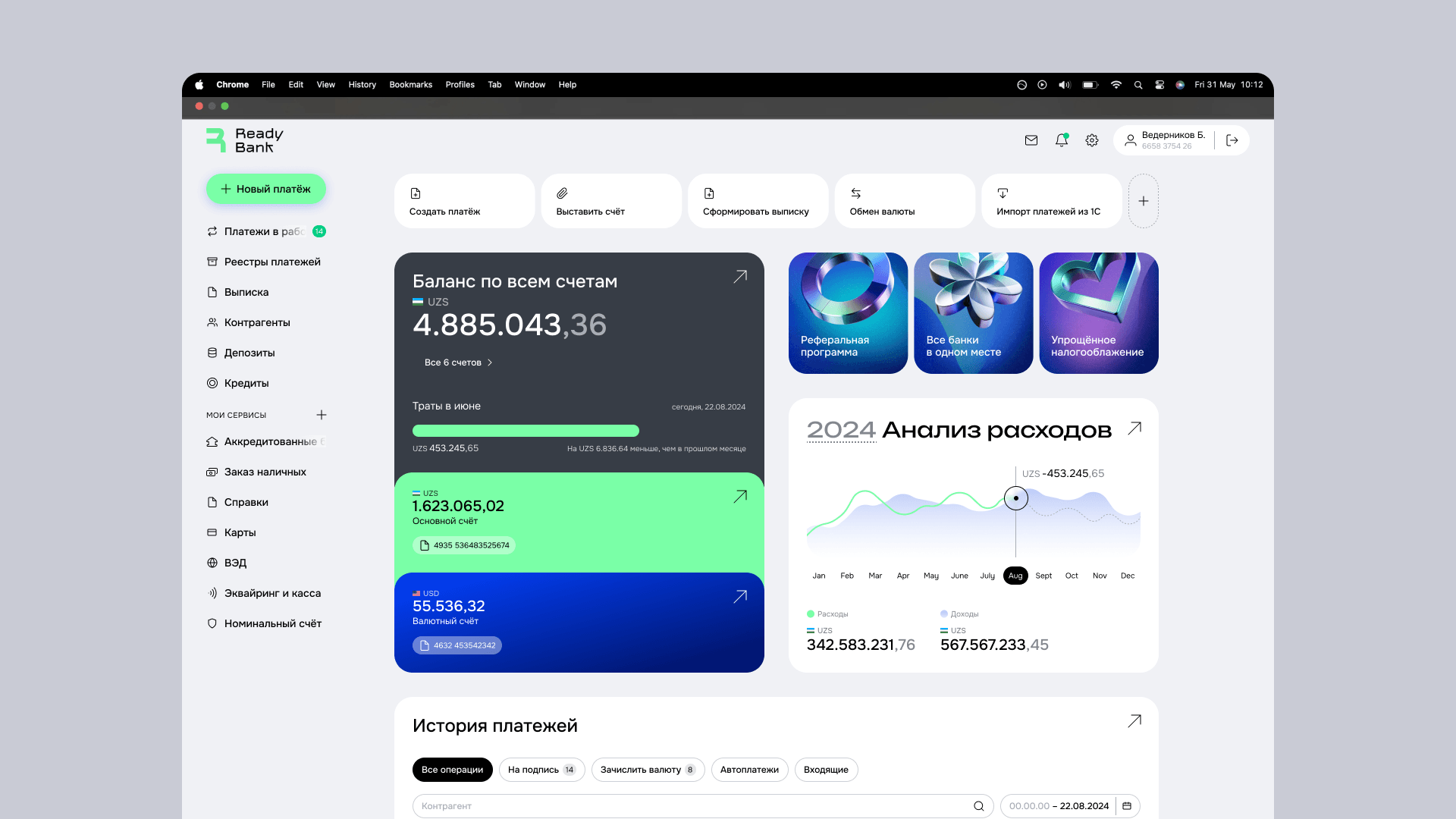Filter by Автоплатежи chip

tap(749, 770)
